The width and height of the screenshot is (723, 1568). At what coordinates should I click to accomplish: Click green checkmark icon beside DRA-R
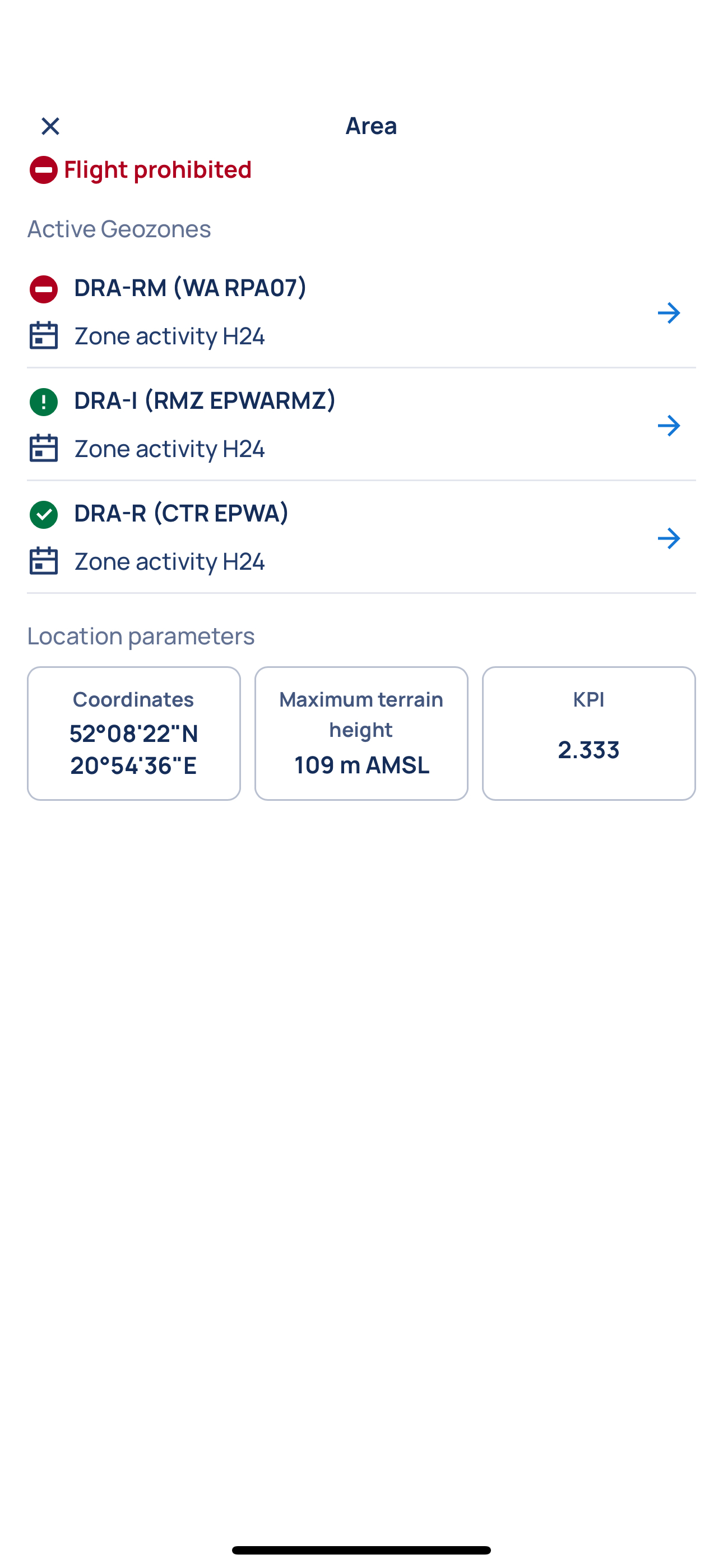pyautogui.click(x=43, y=514)
